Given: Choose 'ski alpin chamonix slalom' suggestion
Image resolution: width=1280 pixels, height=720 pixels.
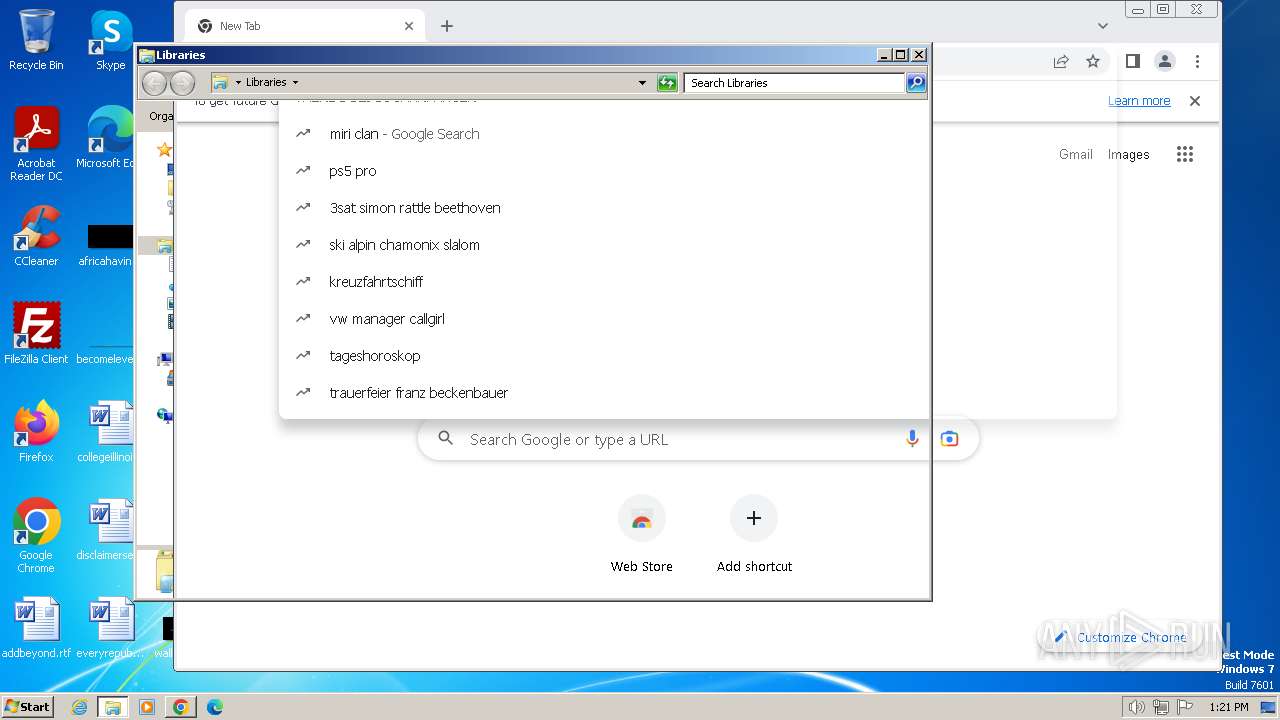Looking at the screenshot, I should (698, 245).
